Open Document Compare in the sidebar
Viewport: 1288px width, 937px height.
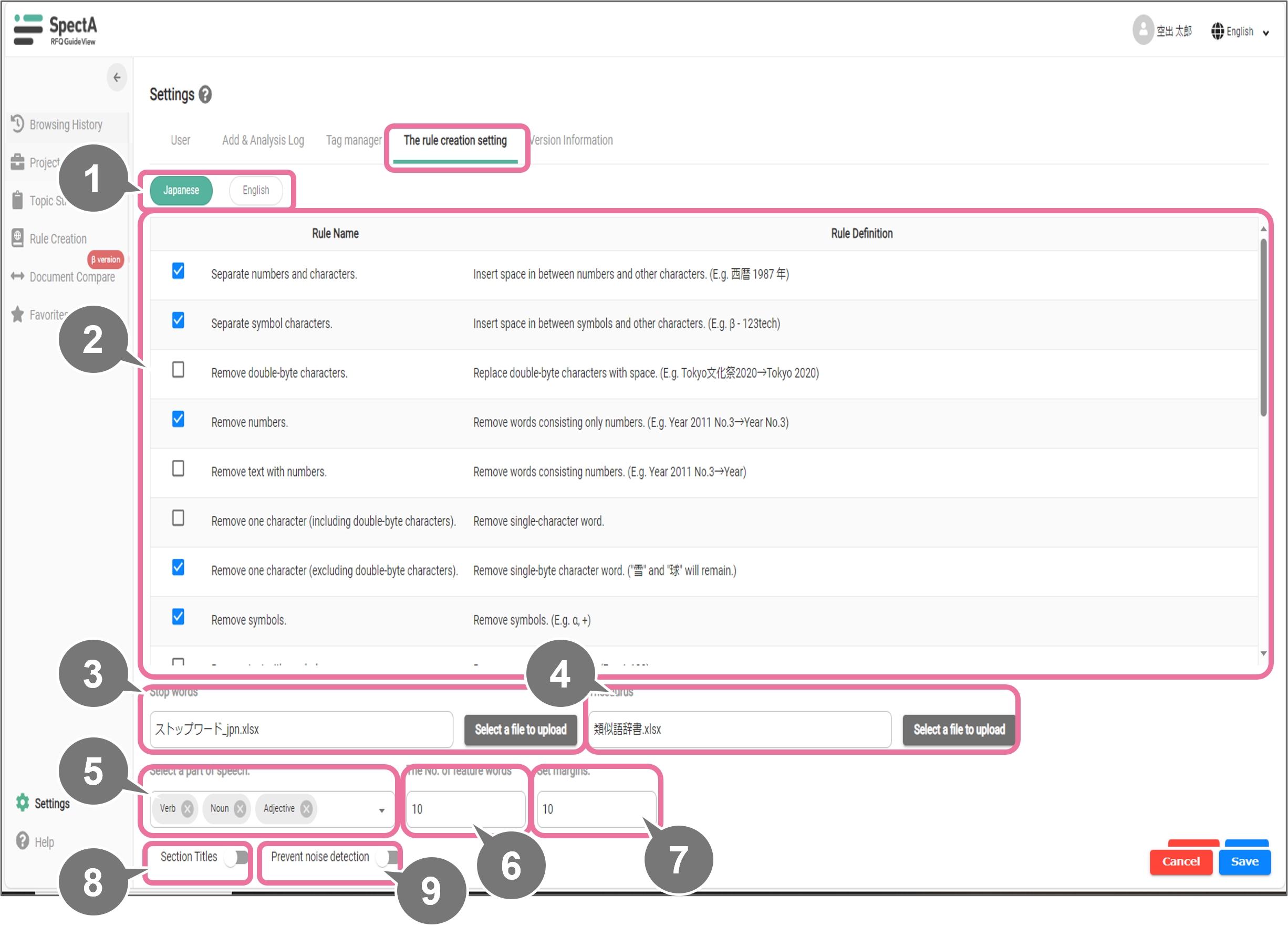point(71,277)
